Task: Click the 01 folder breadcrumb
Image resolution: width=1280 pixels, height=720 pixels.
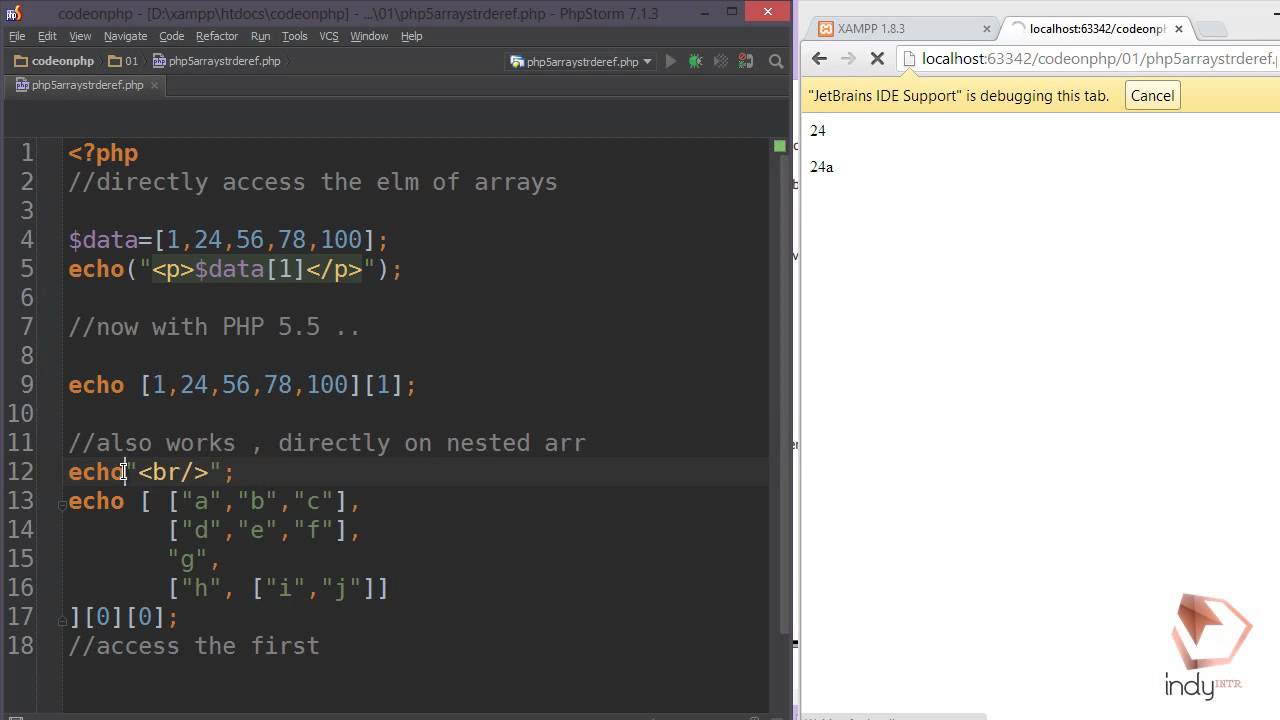Action: (x=123, y=61)
